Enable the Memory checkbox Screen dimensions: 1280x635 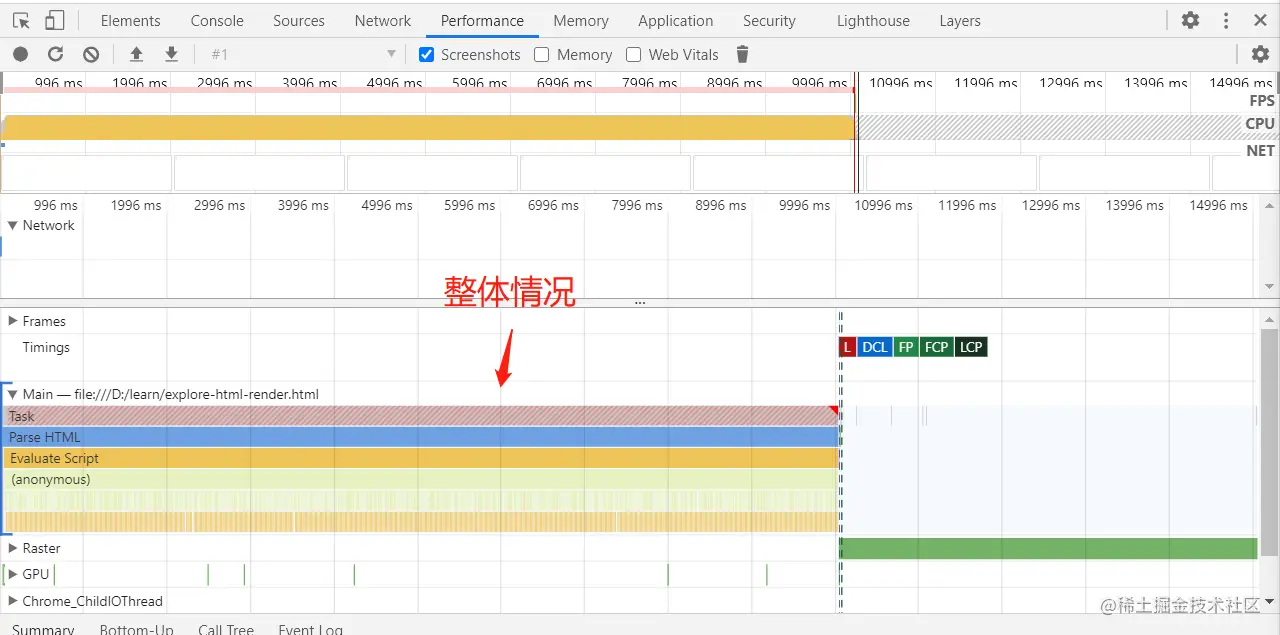[x=542, y=54]
